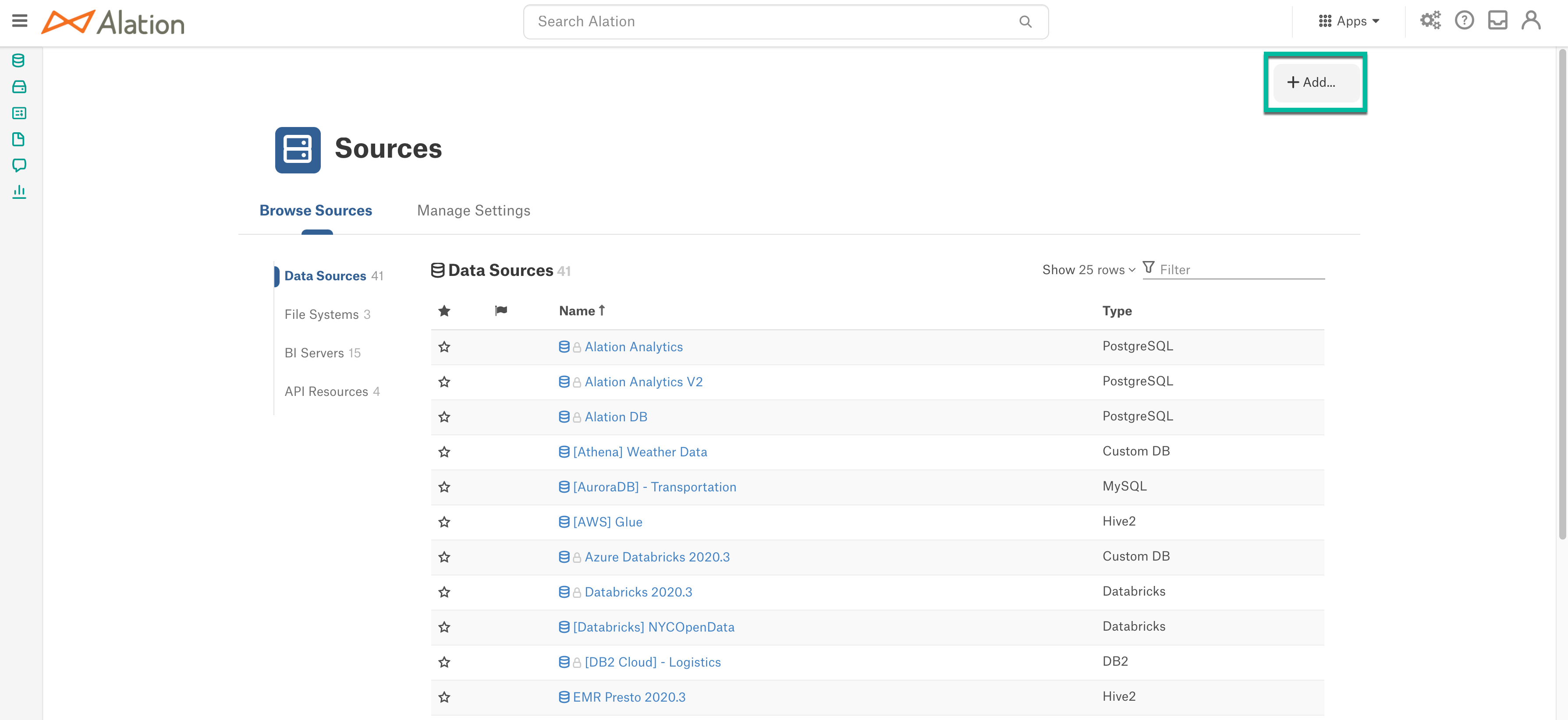The height and width of the screenshot is (720, 1568).
Task: Switch to the Browse Sources tab
Action: tap(315, 210)
